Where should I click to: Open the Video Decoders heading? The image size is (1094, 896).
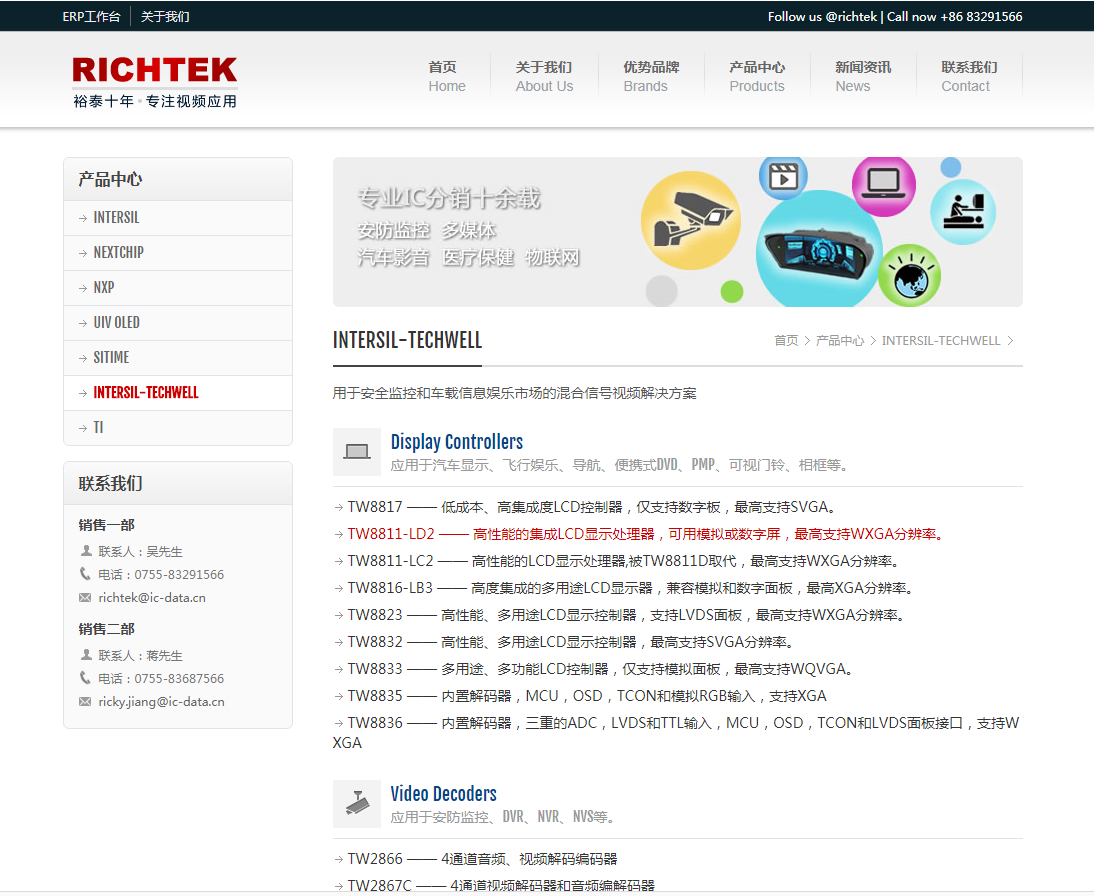click(x=444, y=793)
